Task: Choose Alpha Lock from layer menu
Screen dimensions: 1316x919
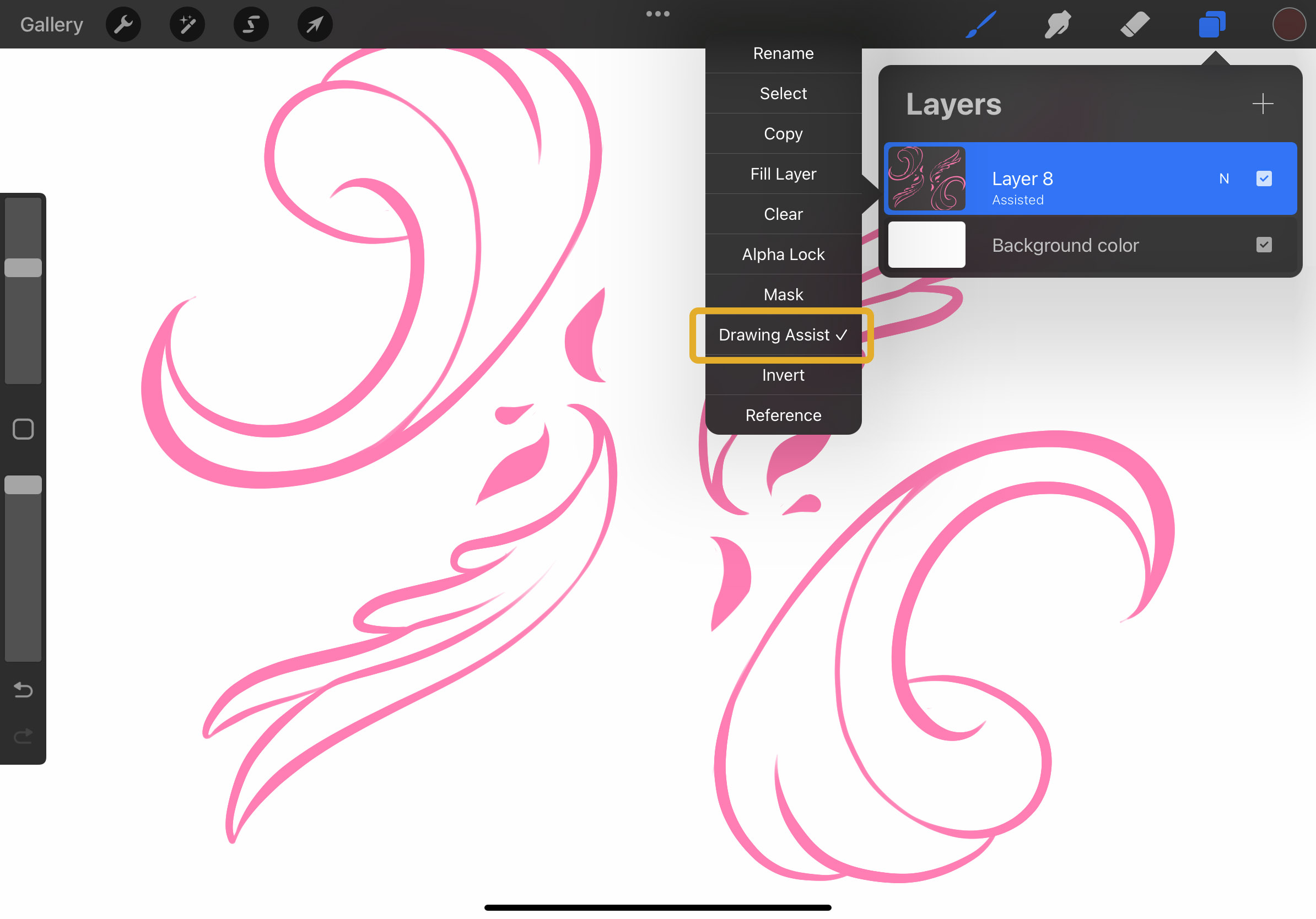Action: (783, 255)
